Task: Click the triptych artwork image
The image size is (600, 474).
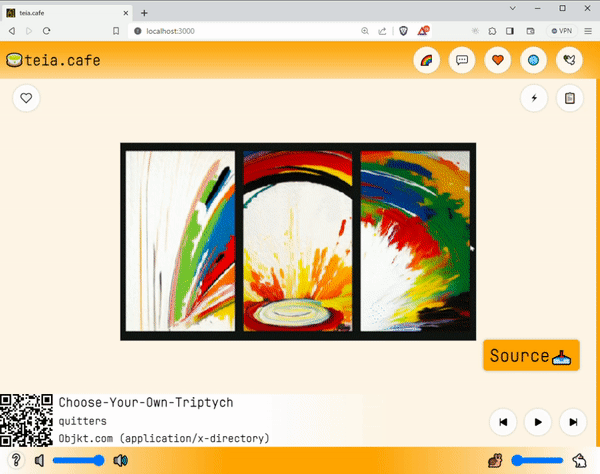Action: (298, 242)
